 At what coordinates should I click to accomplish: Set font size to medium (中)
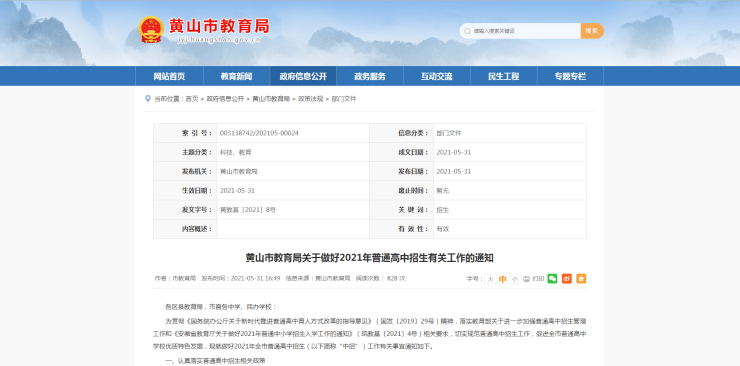(x=503, y=279)
